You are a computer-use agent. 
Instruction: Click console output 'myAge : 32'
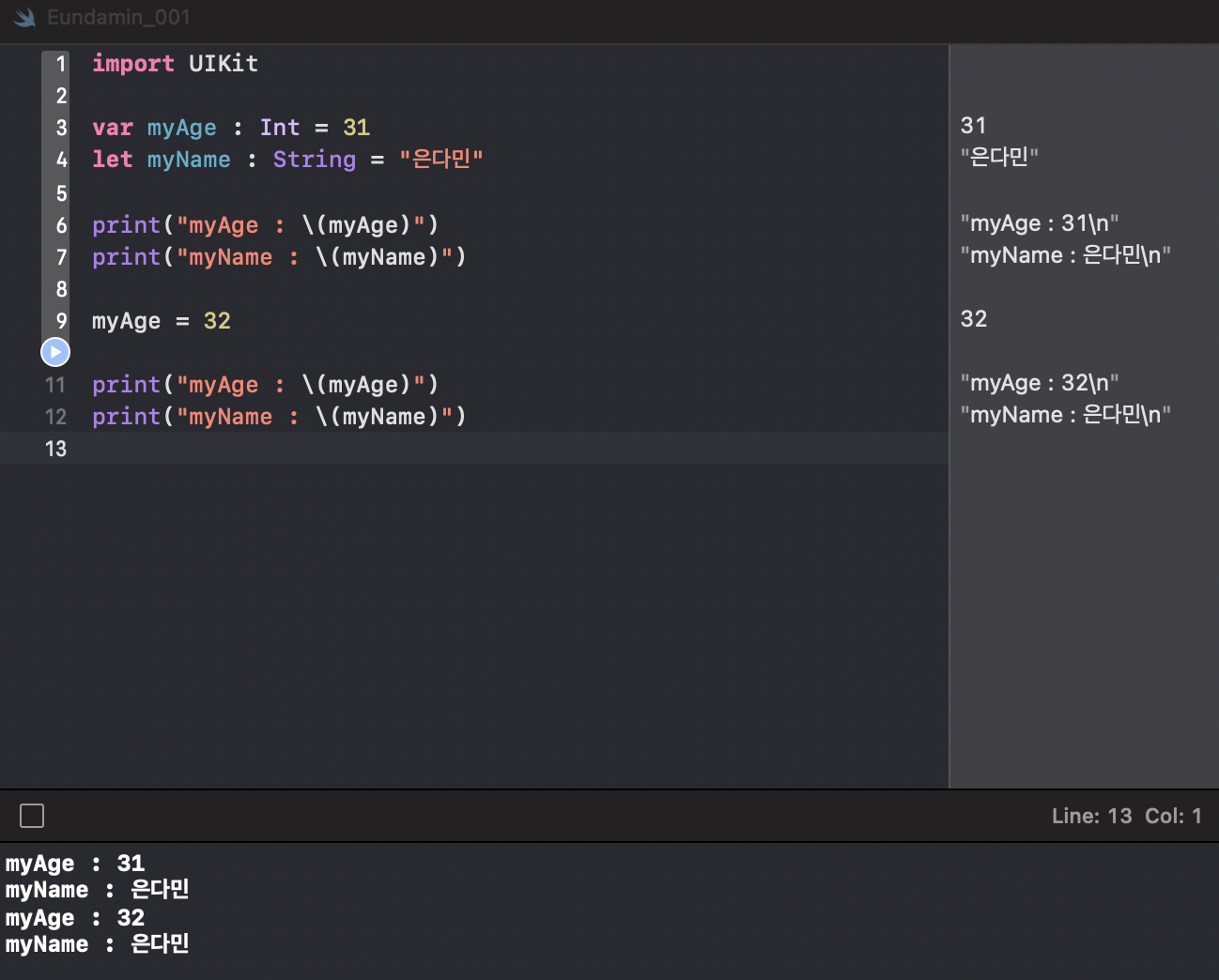coord(75,918)
